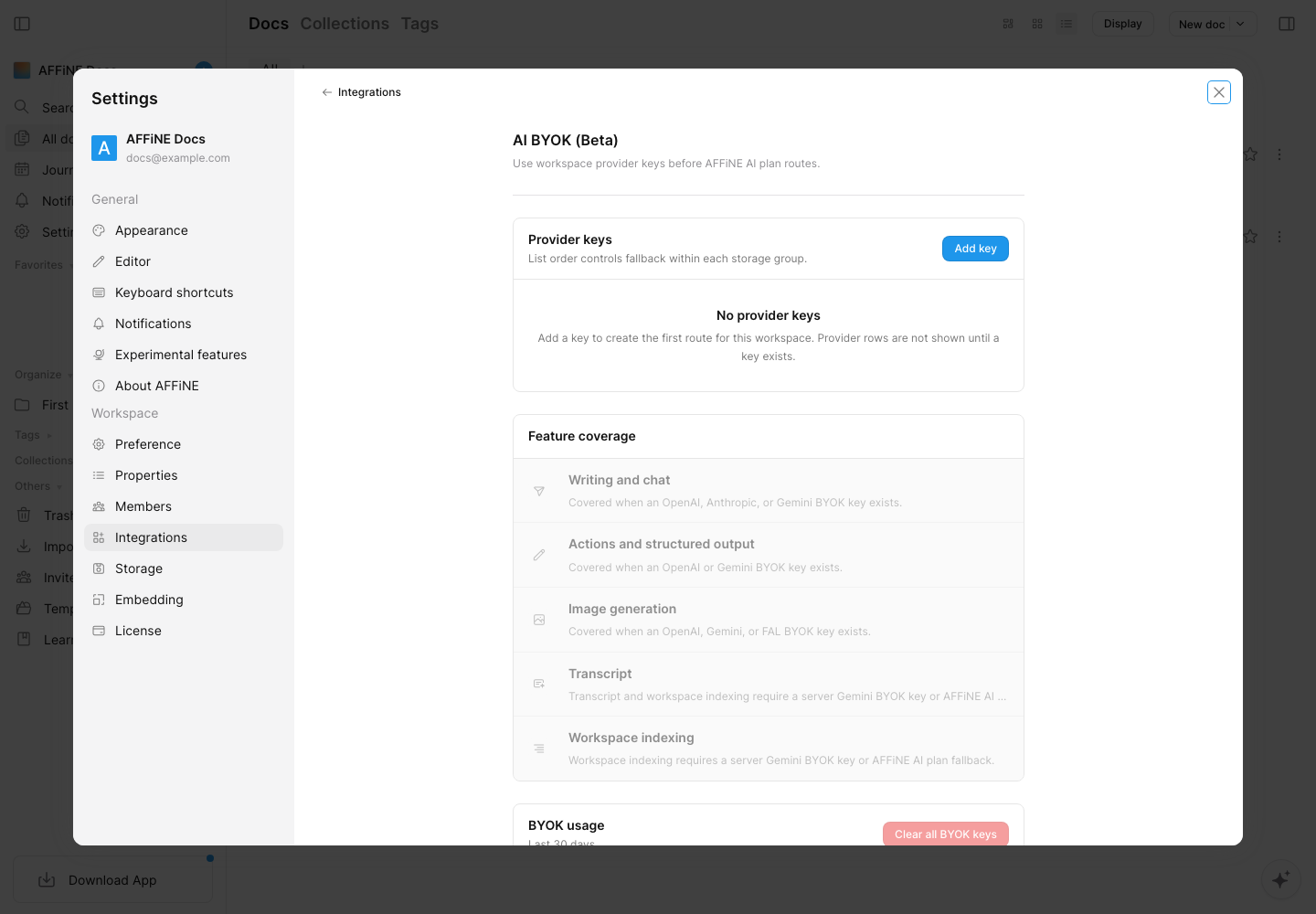Click Download App in background sidebar
Screen dimensions: 1316x914
pyautogui.click(x=112, y=880)
